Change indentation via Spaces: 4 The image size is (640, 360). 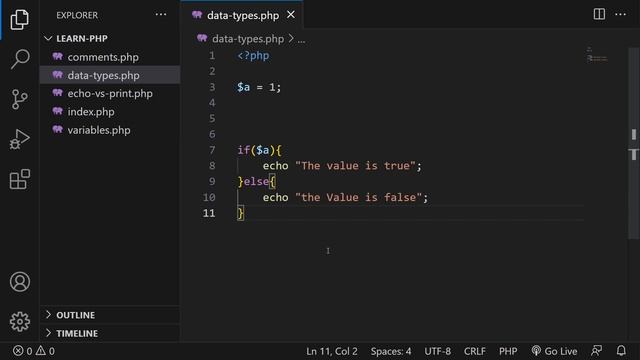coord(391,351)
